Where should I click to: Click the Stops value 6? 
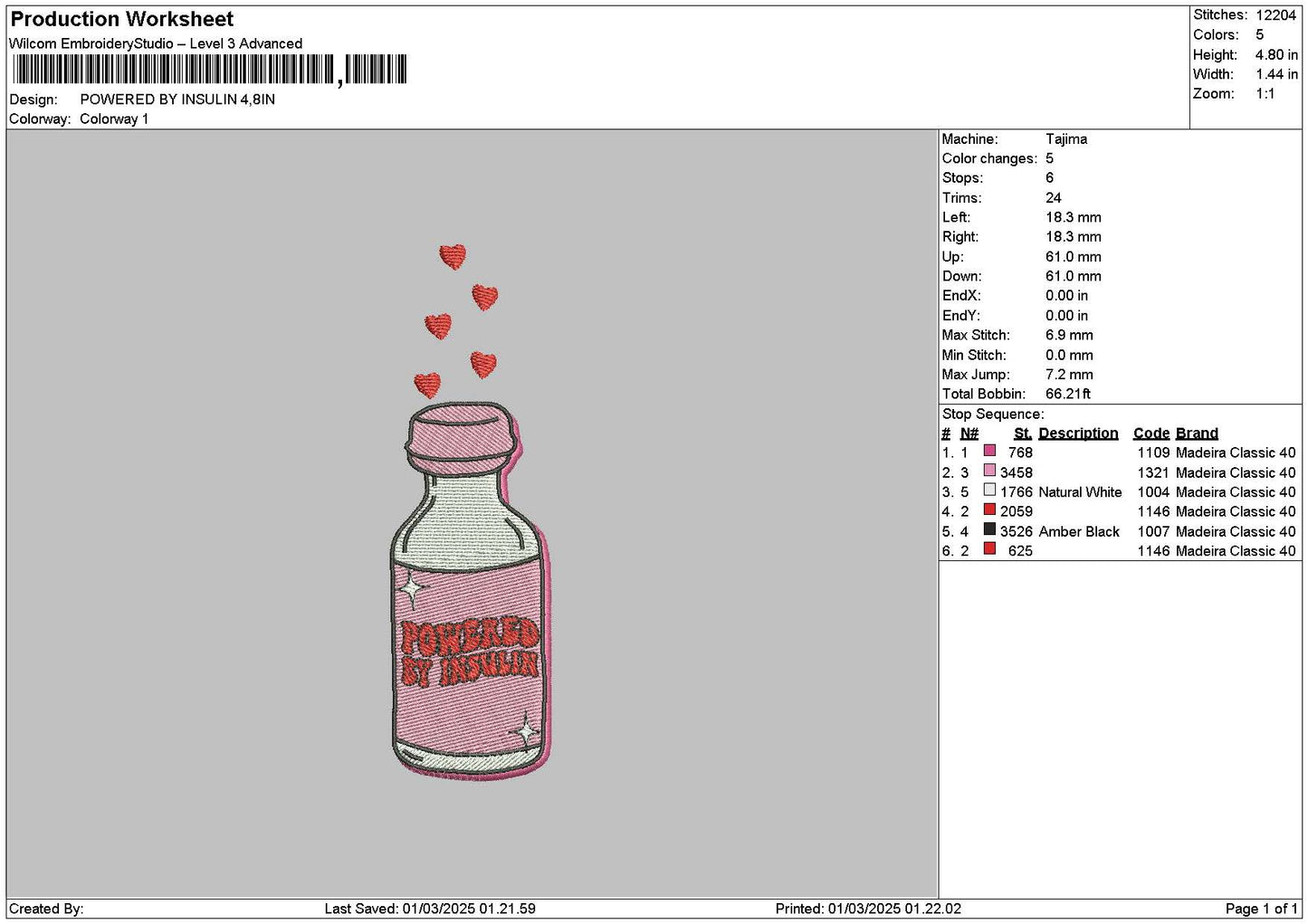[x=1049, y=178]
